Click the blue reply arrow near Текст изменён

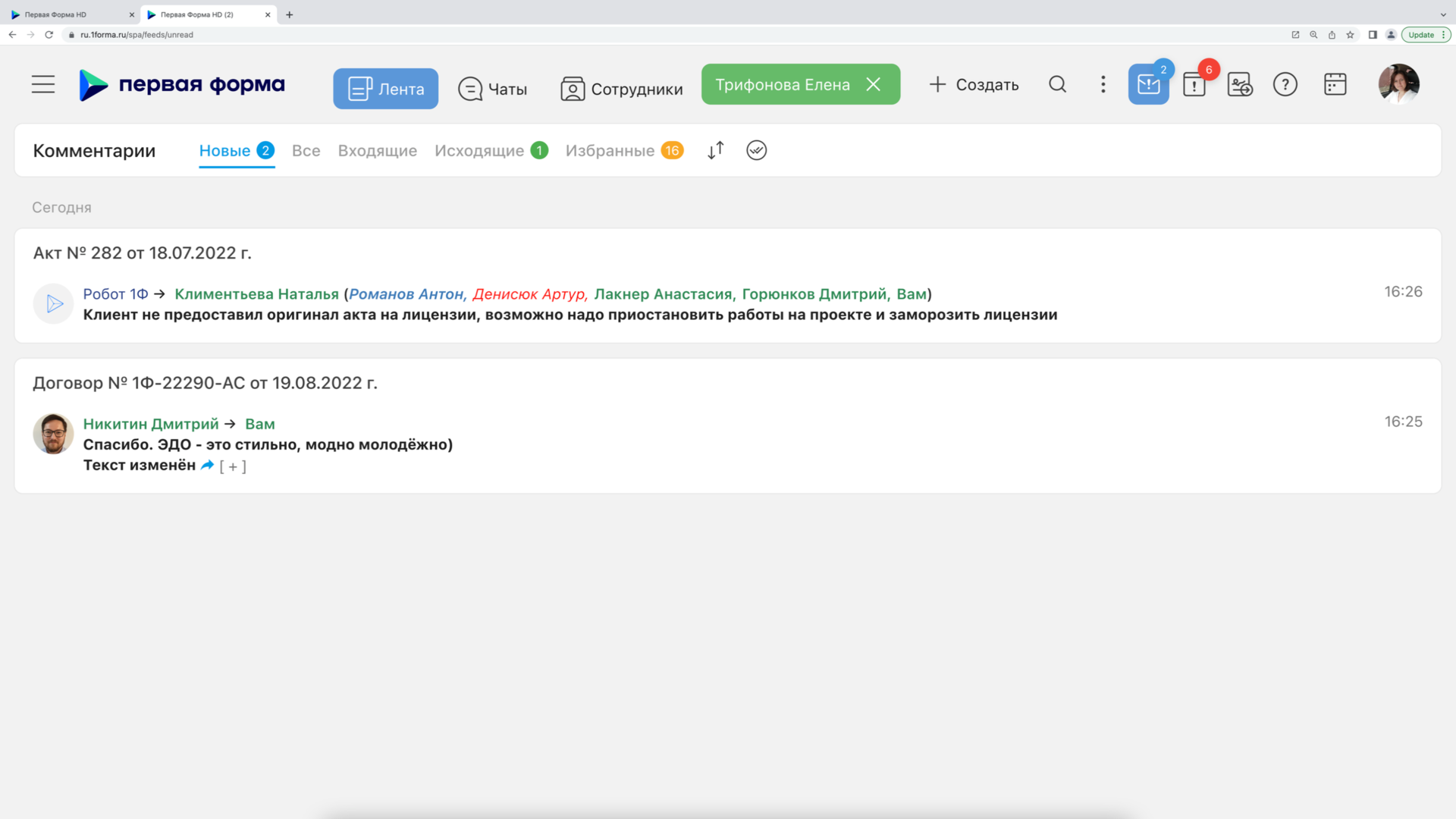[x=207, y=465]
